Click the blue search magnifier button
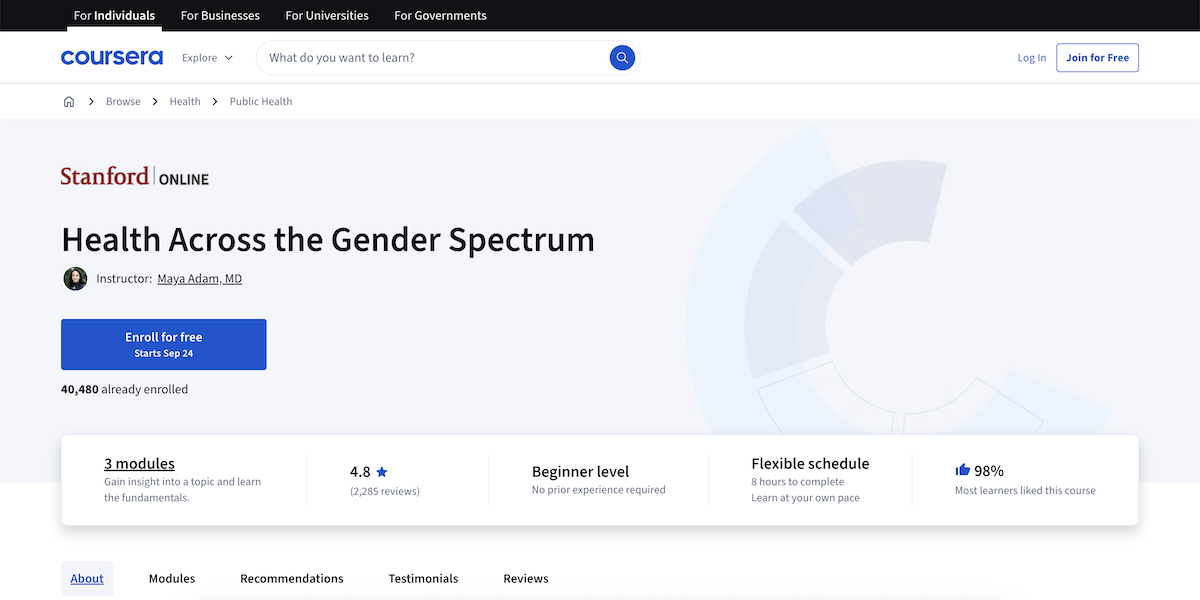The height and width of the screenshot is (600, 1200). pyautogui.click(x=622, y=58)
